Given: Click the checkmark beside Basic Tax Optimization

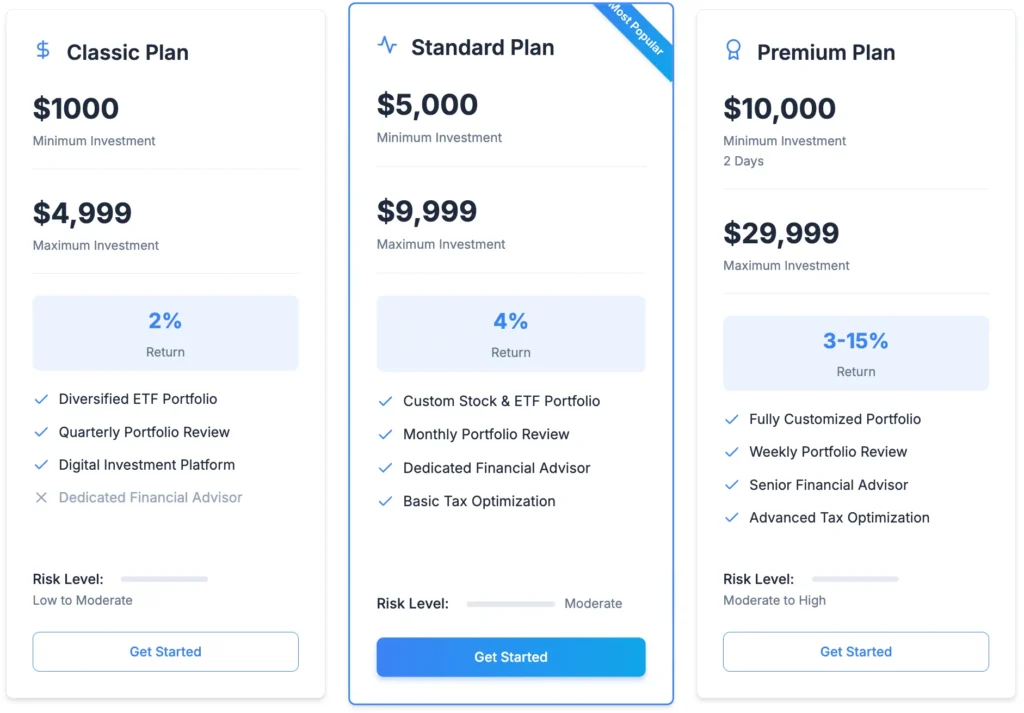Looking at the screenshot, I should (385, 502).
